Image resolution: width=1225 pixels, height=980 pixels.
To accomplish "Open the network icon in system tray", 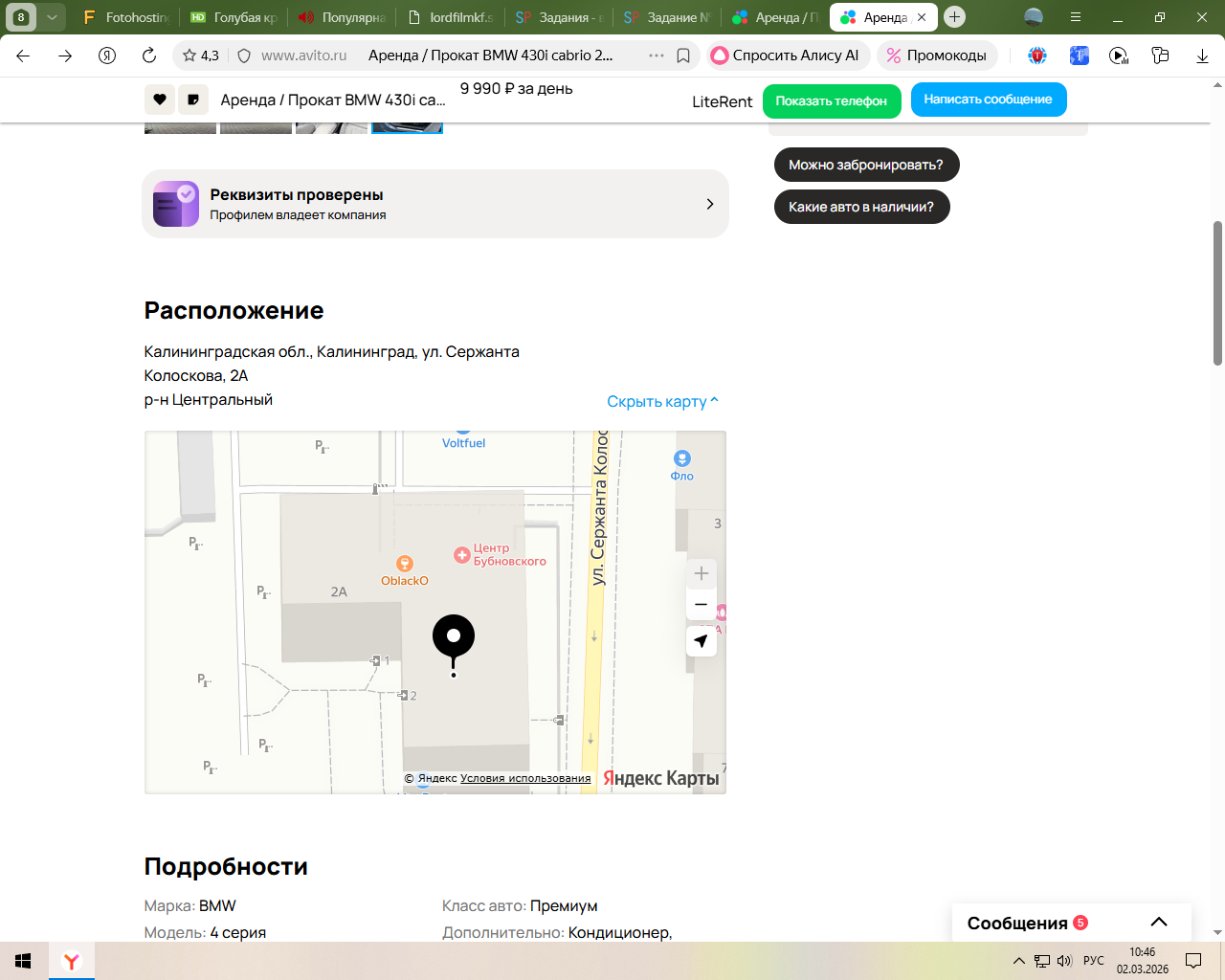I will click(1042, 961).
